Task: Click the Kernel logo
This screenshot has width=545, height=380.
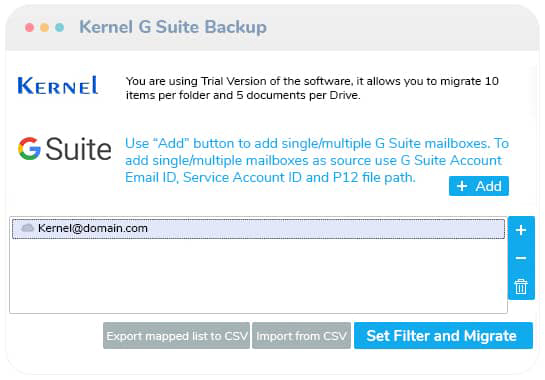Action: [x=58, y=86]
